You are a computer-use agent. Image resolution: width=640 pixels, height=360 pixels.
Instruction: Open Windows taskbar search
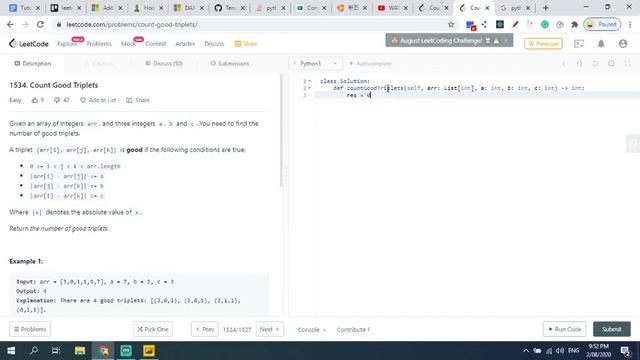tap(34, 351)
